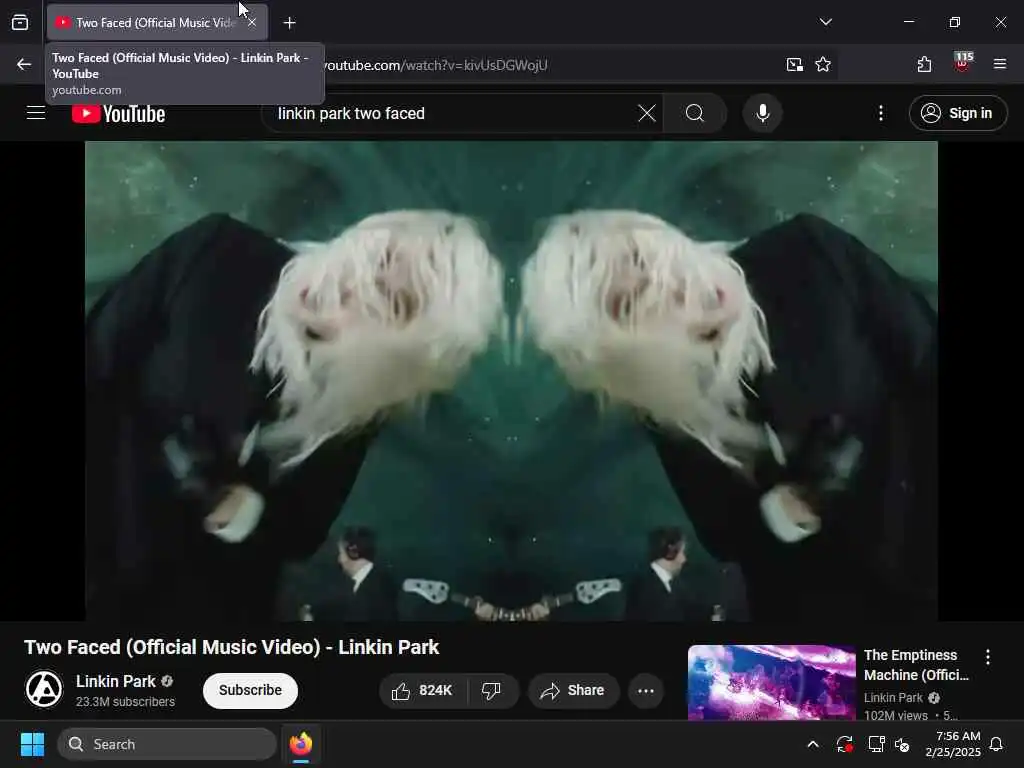The width and height of the screenshot is (1024, 768).
Task: Open the browser extensions puzzle icon
Action: (924, 64)
